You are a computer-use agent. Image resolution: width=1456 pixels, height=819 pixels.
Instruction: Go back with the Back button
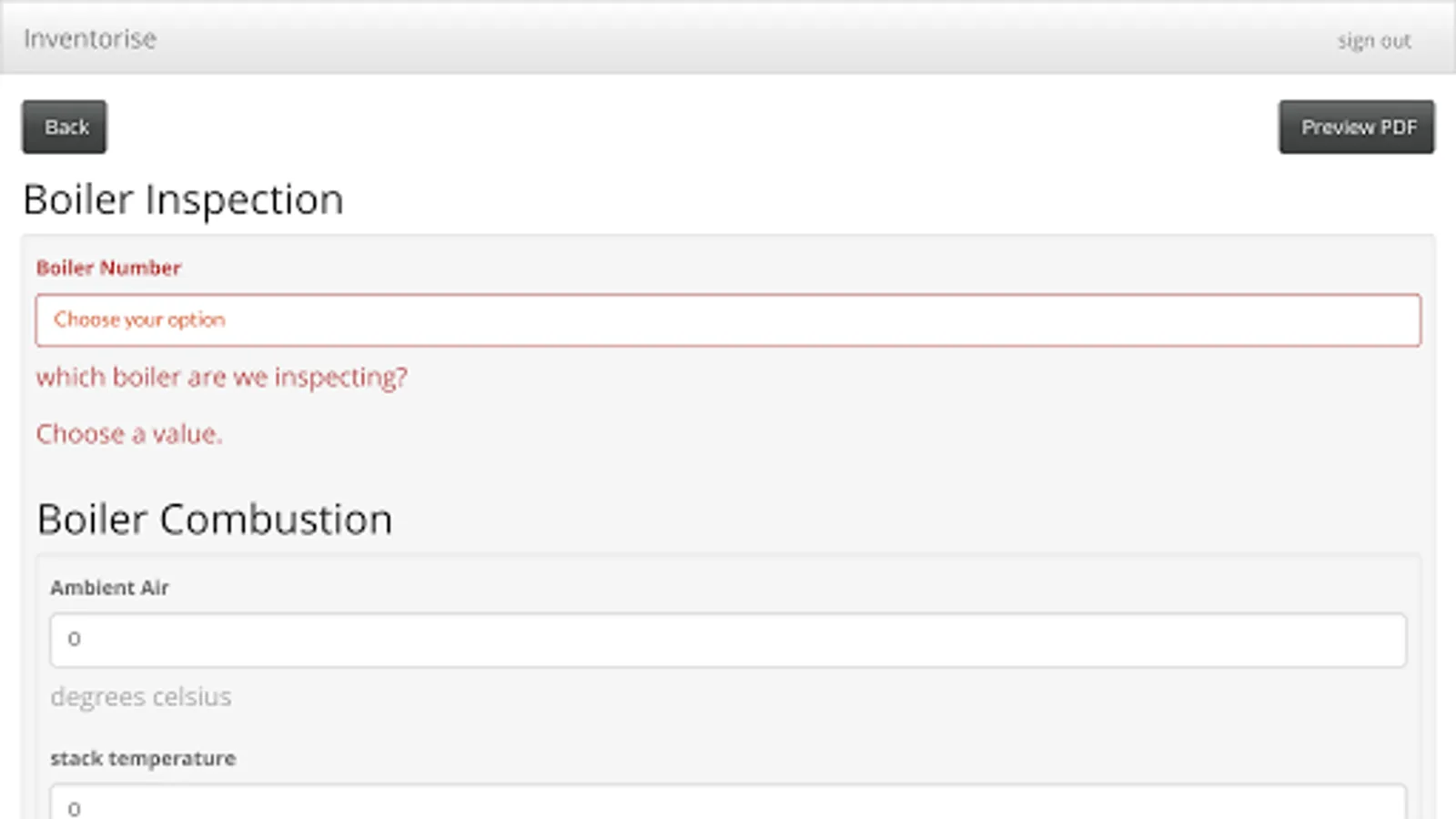coord(65,127)
